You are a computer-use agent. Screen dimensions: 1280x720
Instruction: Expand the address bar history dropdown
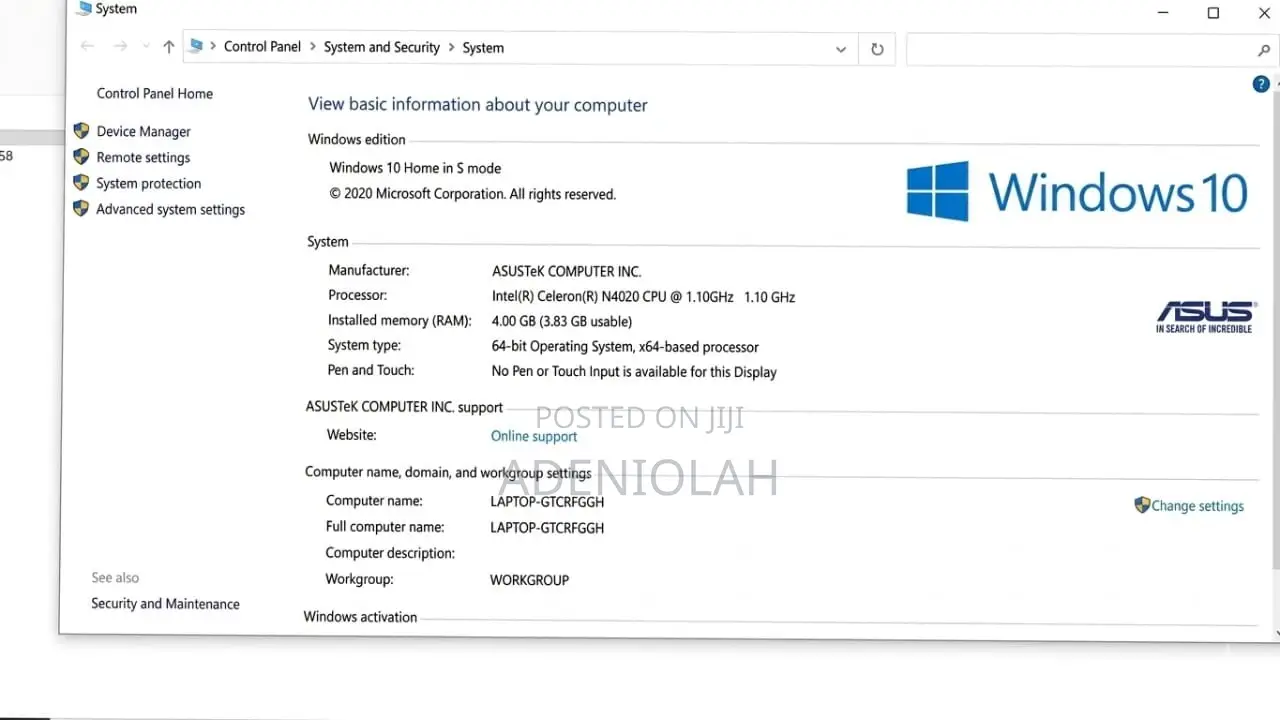[841, 49]
